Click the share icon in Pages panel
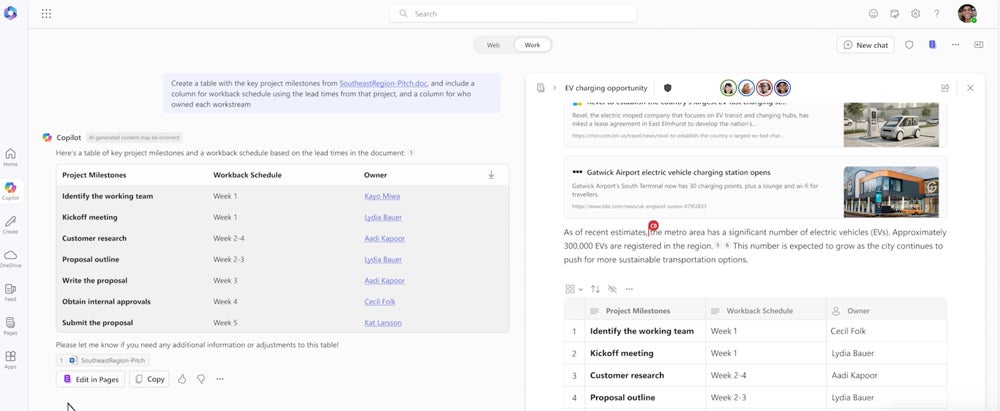 tap(945, 88)
